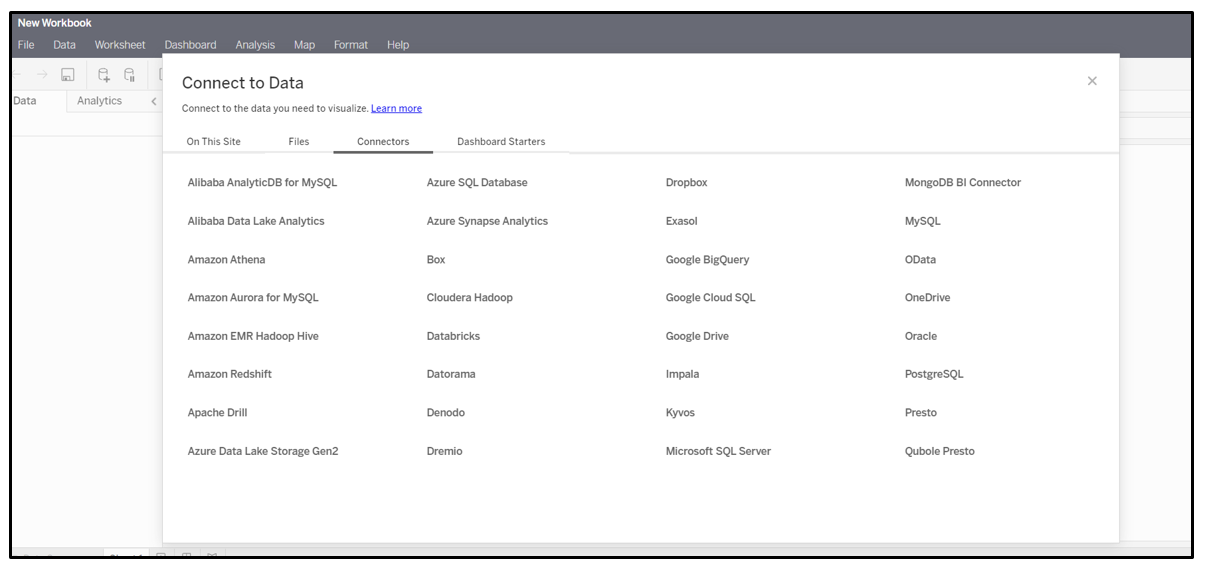
Task: Choose the Azure Data Lake Storage Gen2 connector
Action: 263,451
